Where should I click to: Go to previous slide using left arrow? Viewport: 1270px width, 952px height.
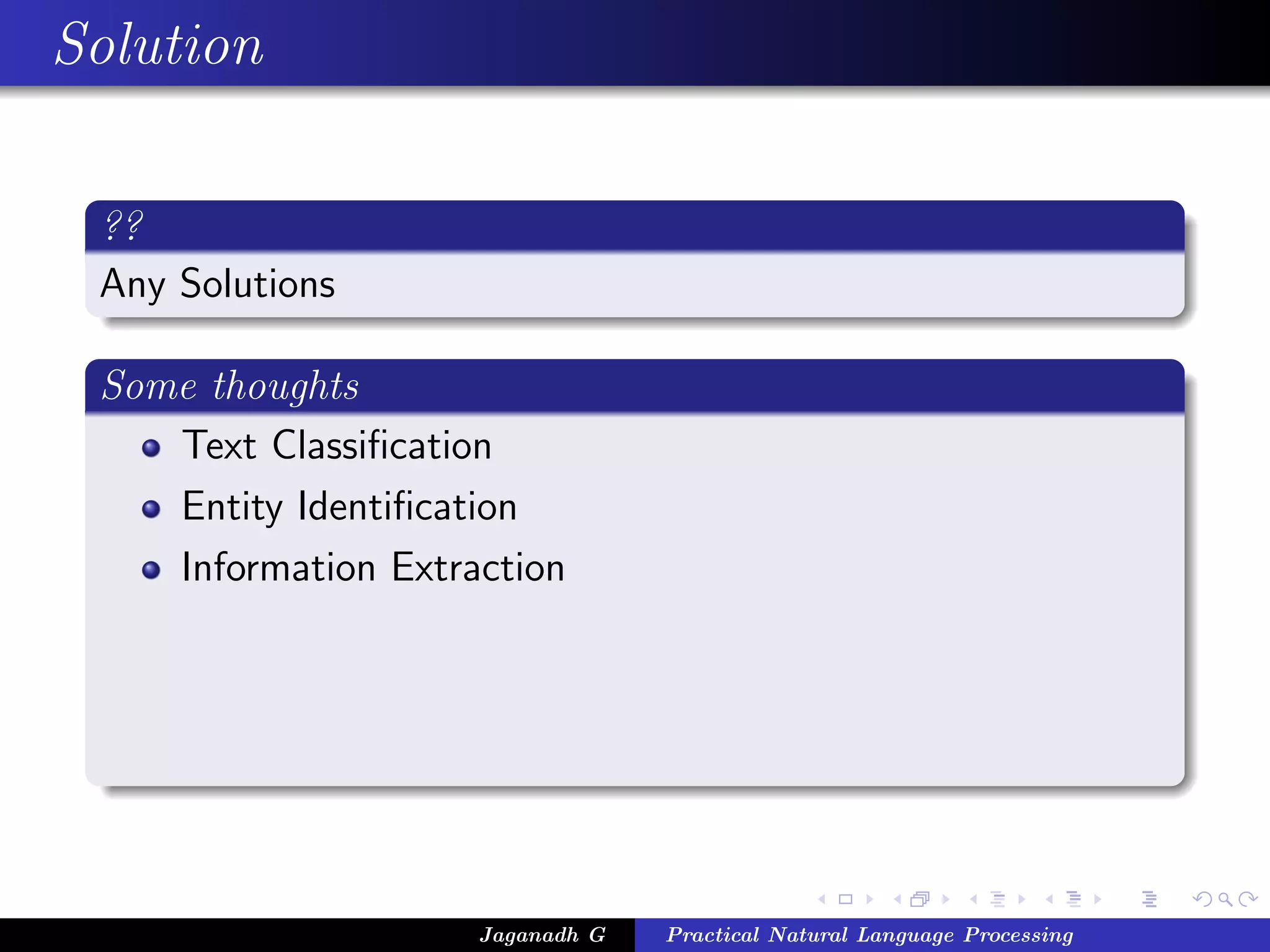click(822, 899)
